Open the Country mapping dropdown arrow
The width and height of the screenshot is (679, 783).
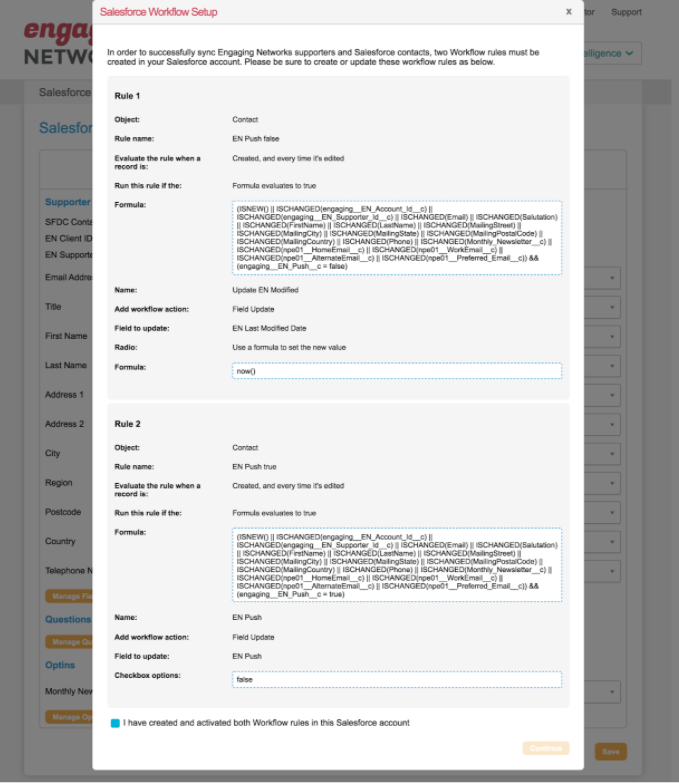tap(611, 542)
